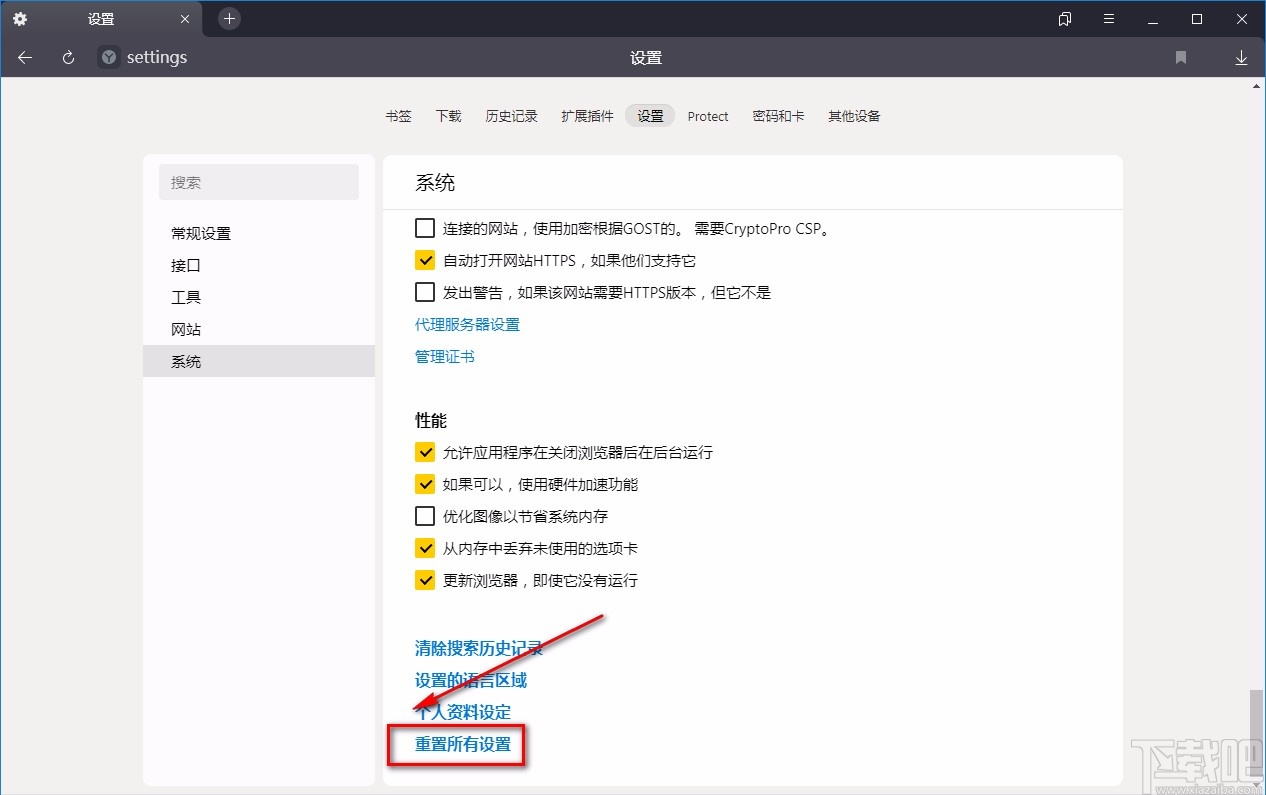Screen dimensions: 1266x795
Task: Click the 搜索 search field in the sidebar
Action: click(x=259, y=182)
